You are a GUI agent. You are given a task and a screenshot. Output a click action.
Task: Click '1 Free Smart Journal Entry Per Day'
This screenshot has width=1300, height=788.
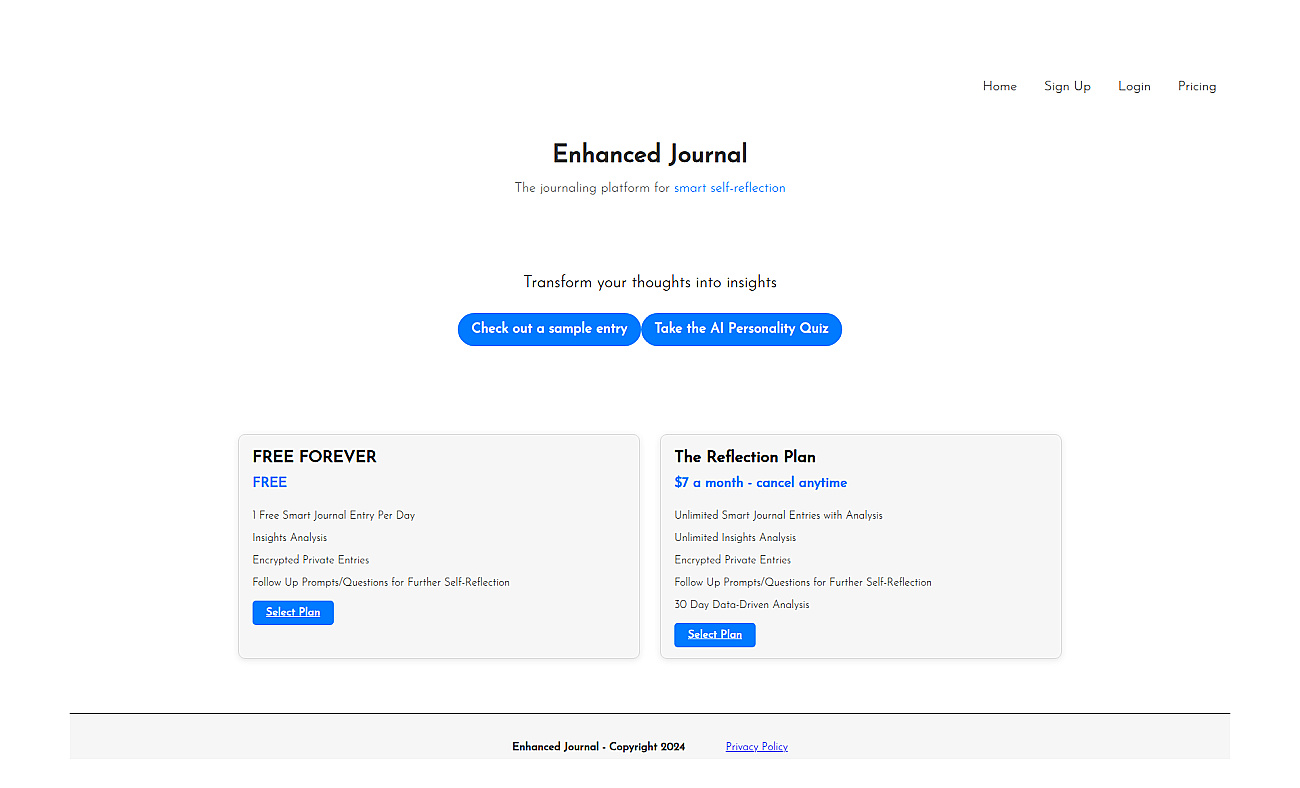coord(334,516)
